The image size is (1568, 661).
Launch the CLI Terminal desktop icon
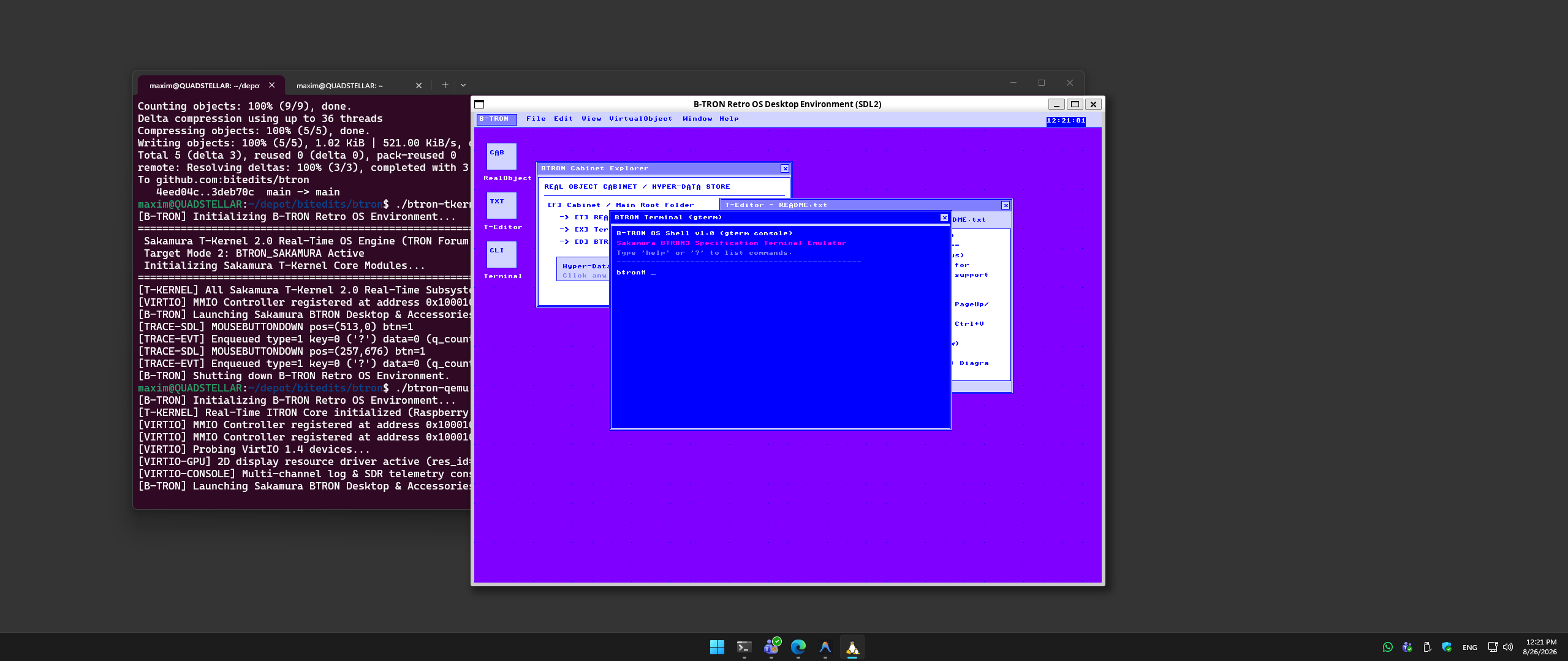[501, 254]
